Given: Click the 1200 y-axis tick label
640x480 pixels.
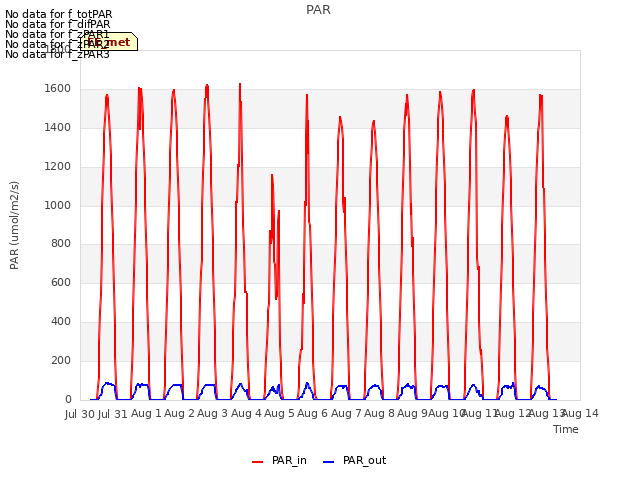Looking at the screenshot, I should pos(58,167).
